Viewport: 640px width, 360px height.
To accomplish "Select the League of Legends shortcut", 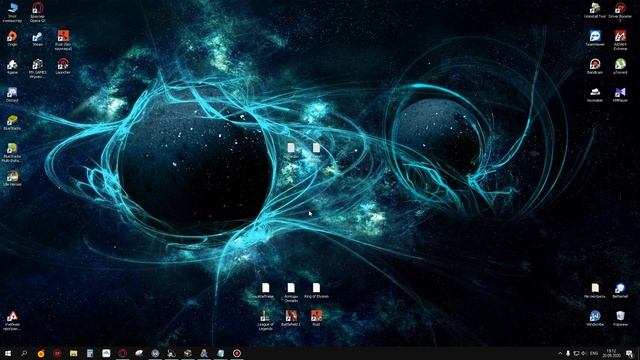I will (x=265, y=320).
